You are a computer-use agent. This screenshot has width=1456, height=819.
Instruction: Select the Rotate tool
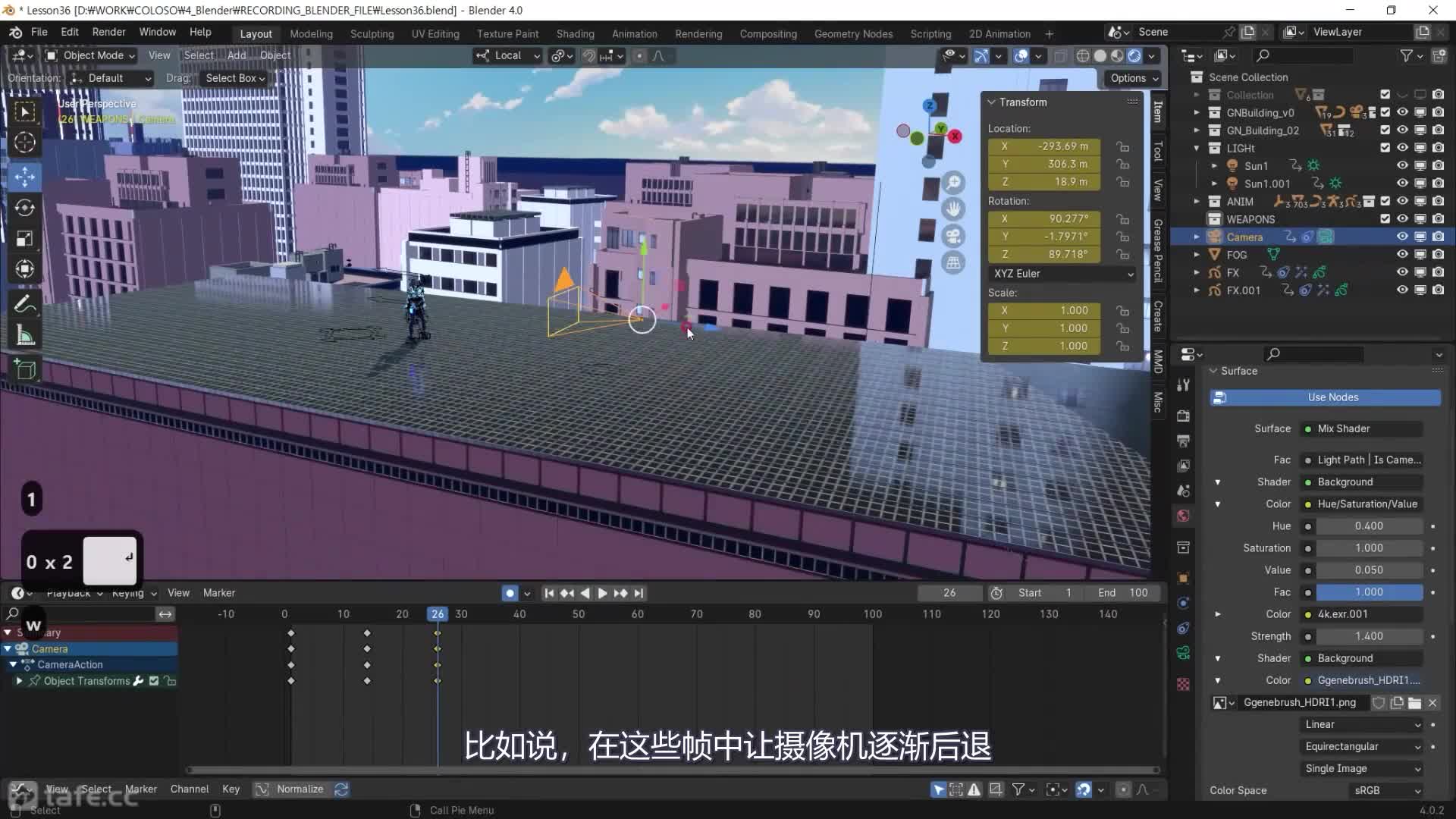[24, 208]
